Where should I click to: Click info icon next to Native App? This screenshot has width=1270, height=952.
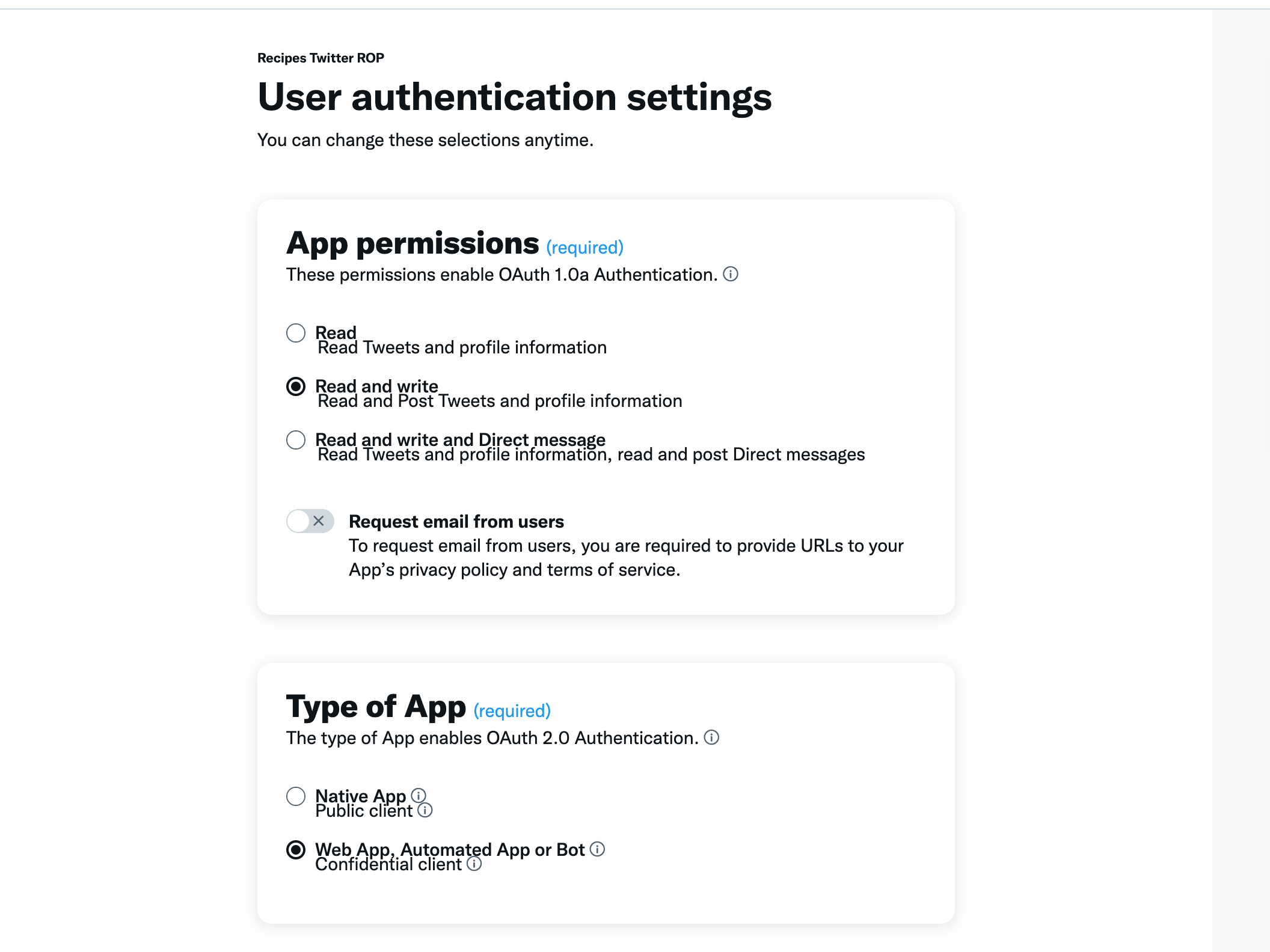419,795
